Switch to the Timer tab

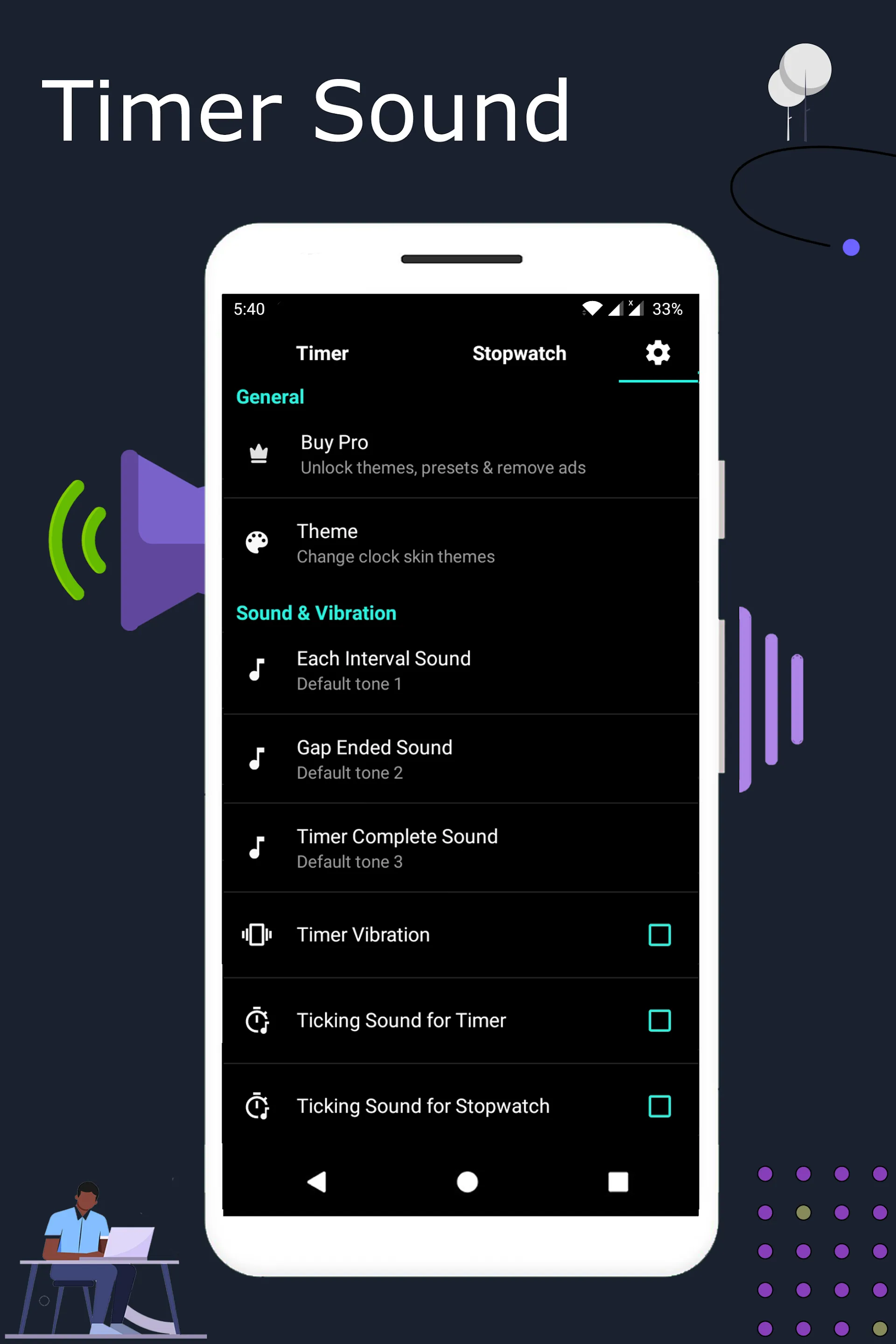(x=322, y=352)
